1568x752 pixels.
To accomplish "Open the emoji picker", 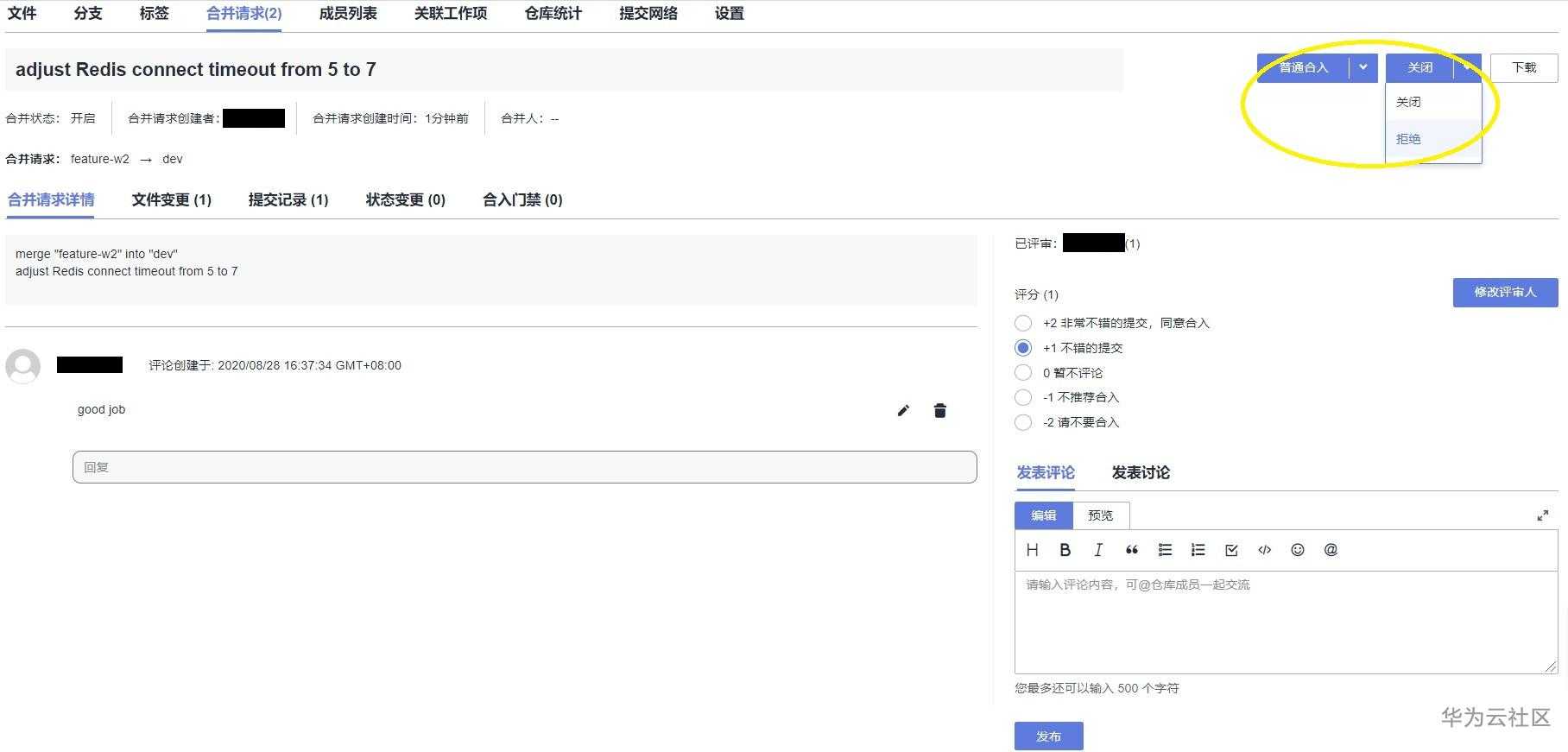I will [x=1298, y=550].
